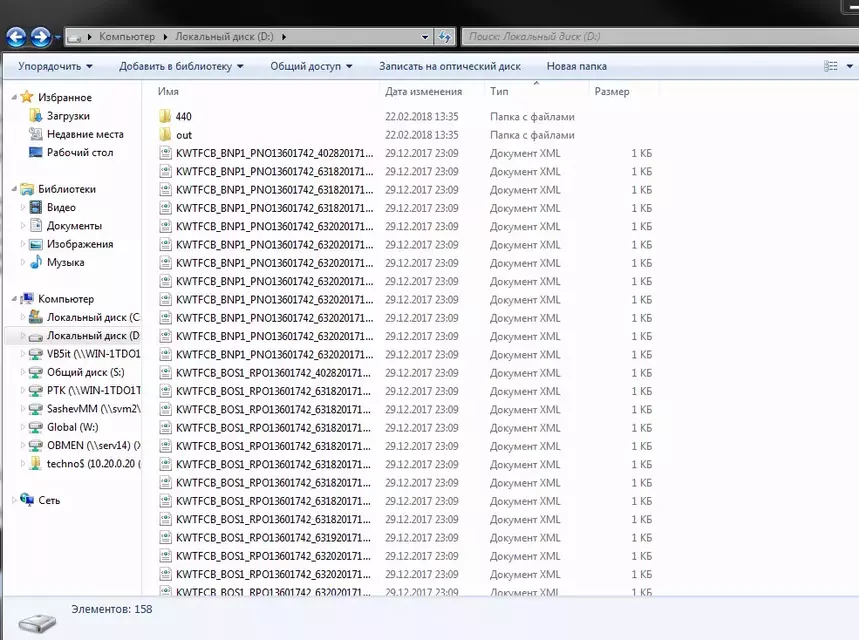Image resolution: width=859 pixels, height=640 pixels.
Task: Click the change view icon in the toolbar
Action: (831, 66)
